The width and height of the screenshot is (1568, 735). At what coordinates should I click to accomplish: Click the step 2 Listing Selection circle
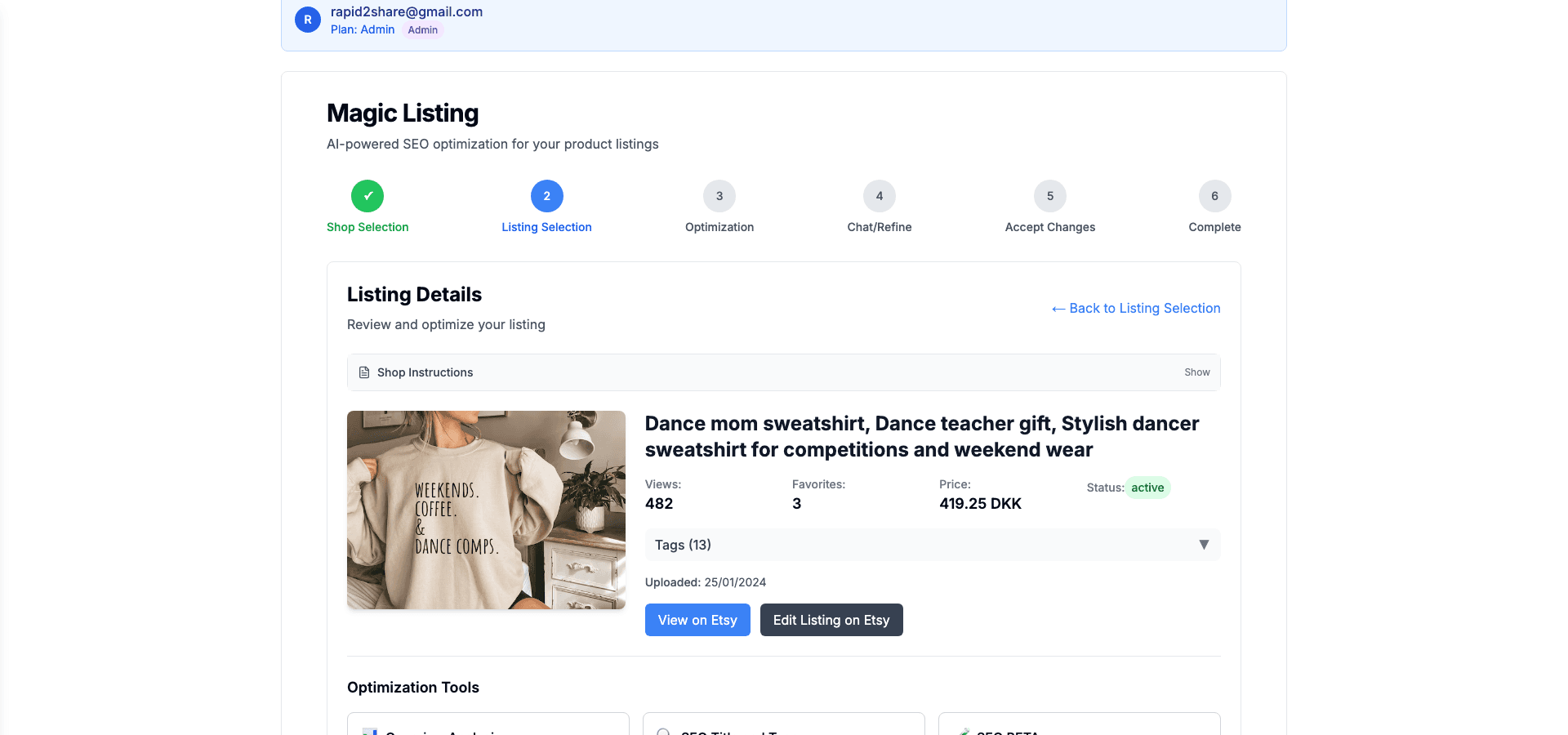click(x=546, y=196)
